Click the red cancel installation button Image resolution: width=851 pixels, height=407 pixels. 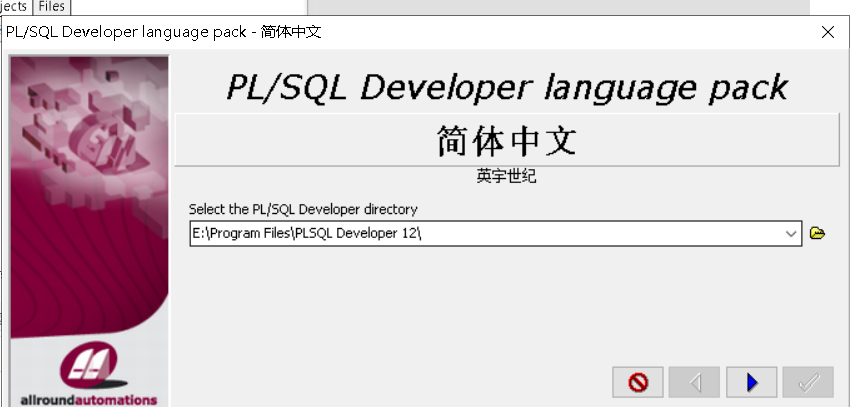[x=638, y=382]
